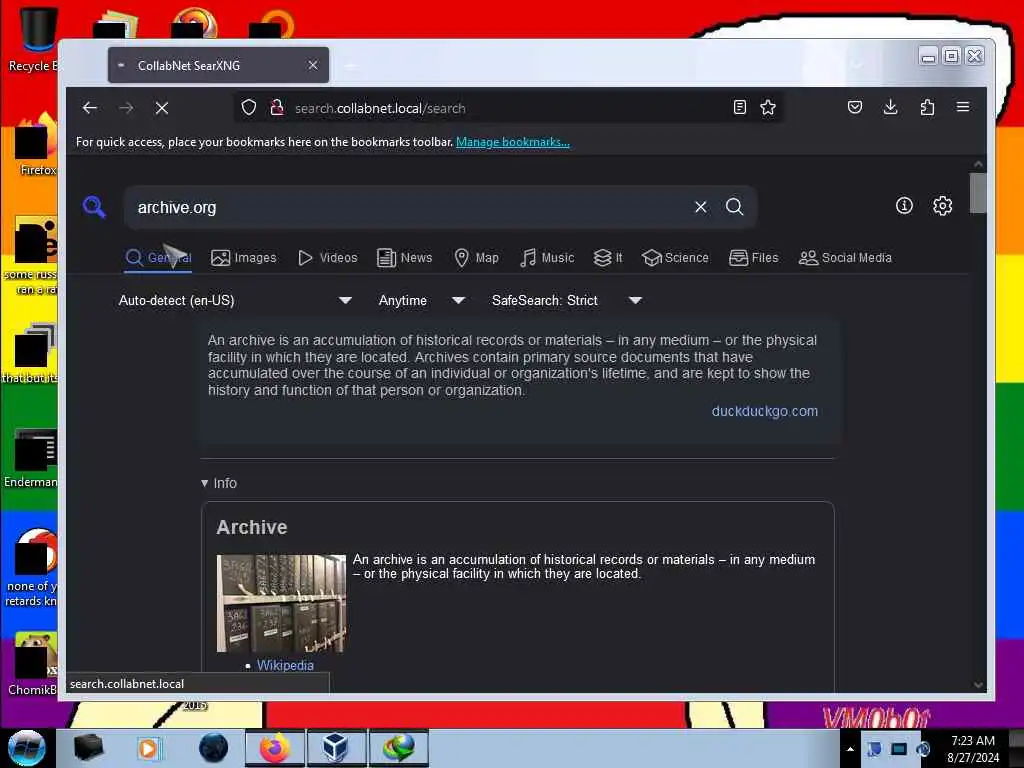Open a new tab with plus button
1024x768 pixels.
(351, 65)
